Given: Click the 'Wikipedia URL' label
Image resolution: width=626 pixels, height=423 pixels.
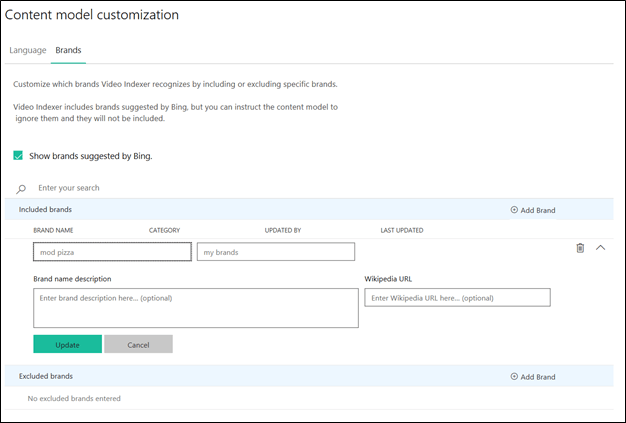Looking at the screenshot, I should point(388,279).
